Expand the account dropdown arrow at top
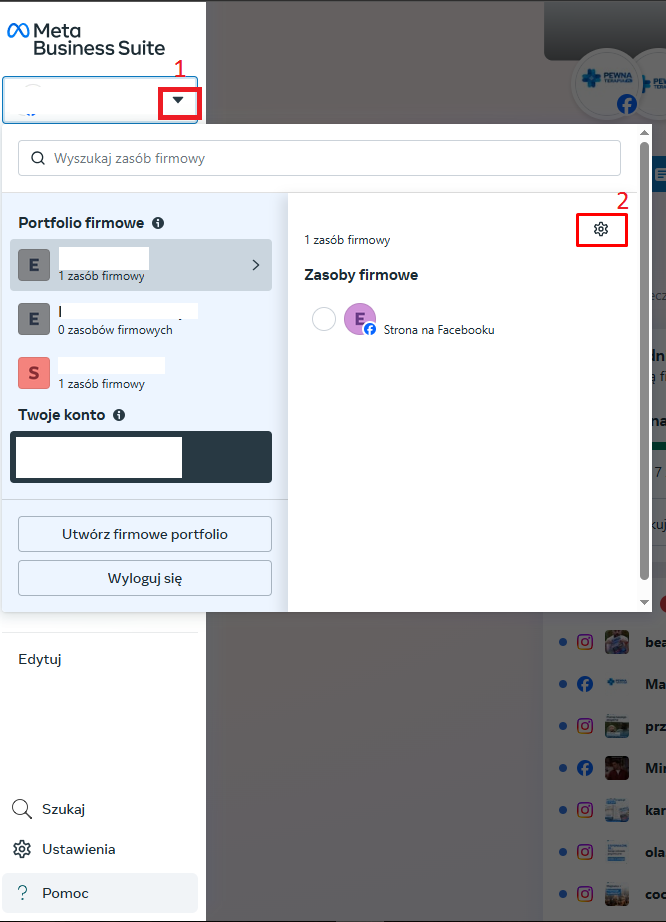 (x=178, y=100)
